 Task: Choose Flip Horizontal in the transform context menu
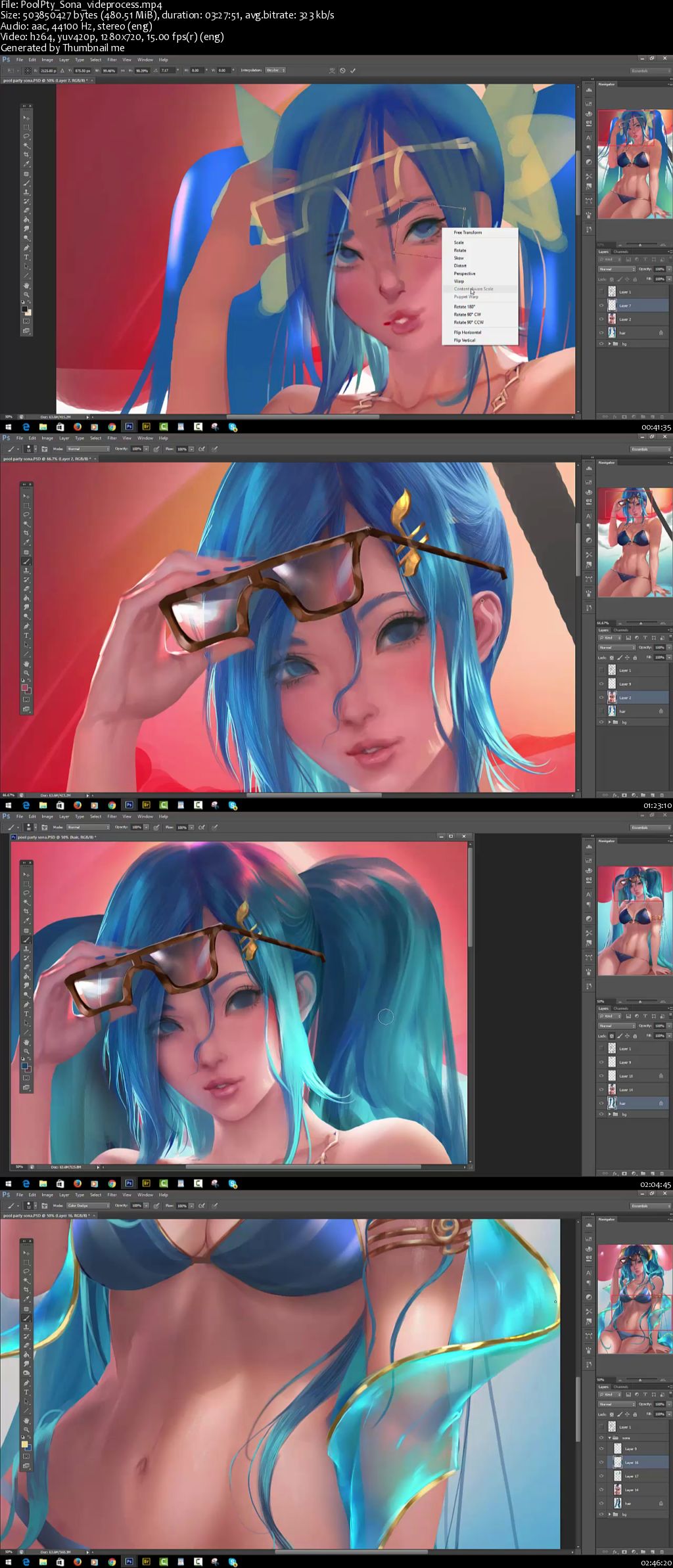point(467,332)
